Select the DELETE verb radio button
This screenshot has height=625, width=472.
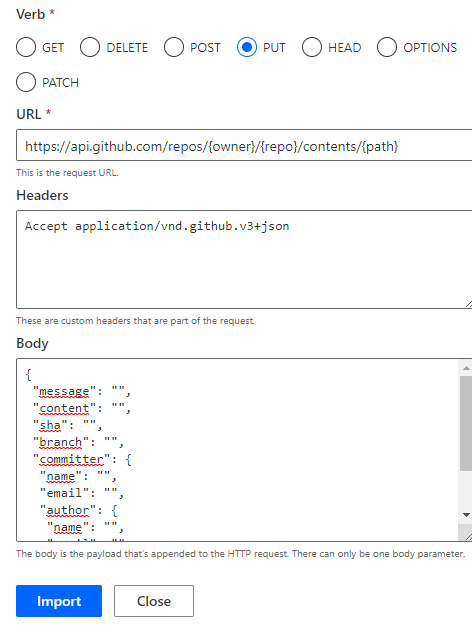(x=90, y=47)
